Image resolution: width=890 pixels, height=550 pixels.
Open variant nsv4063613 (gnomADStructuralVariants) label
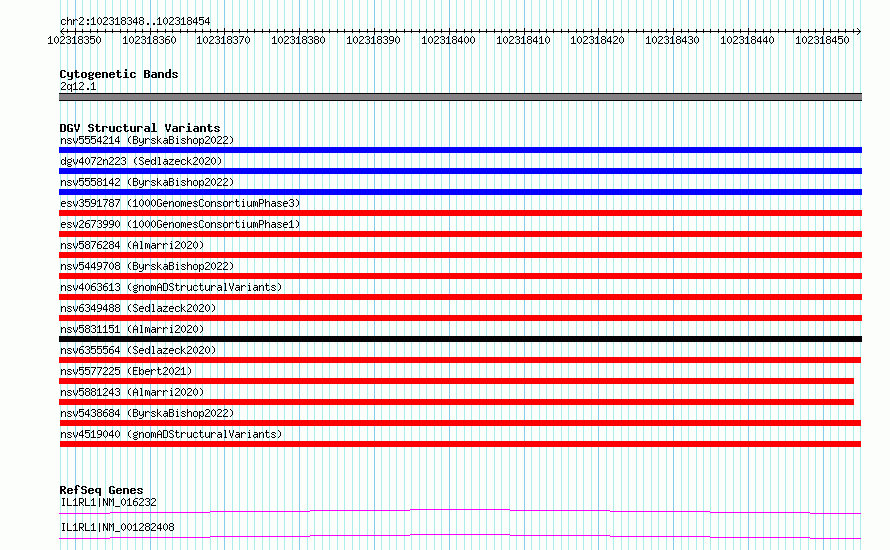(171, 287)
